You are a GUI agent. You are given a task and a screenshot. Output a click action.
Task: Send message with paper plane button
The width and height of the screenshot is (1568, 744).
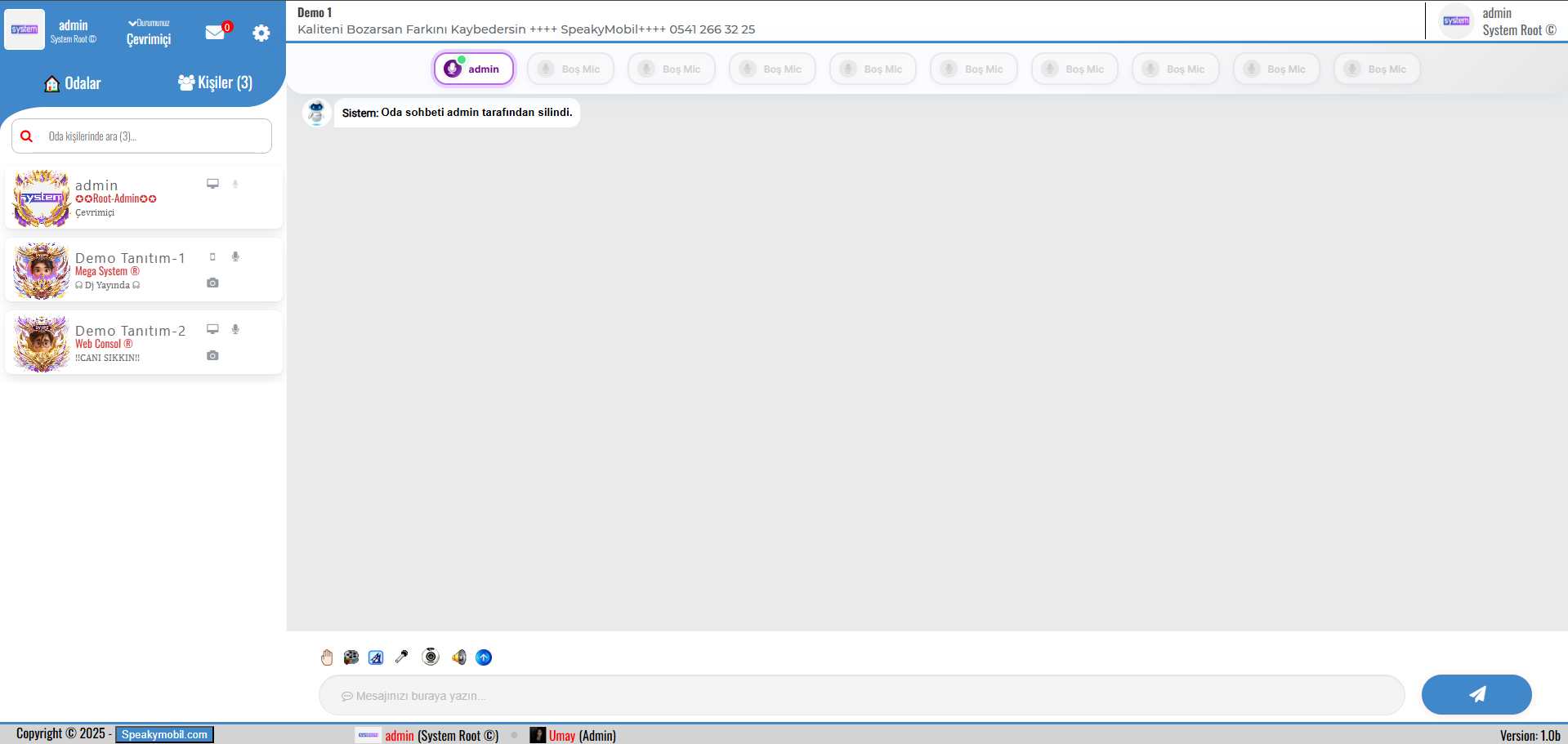(x=1476, y=695)
